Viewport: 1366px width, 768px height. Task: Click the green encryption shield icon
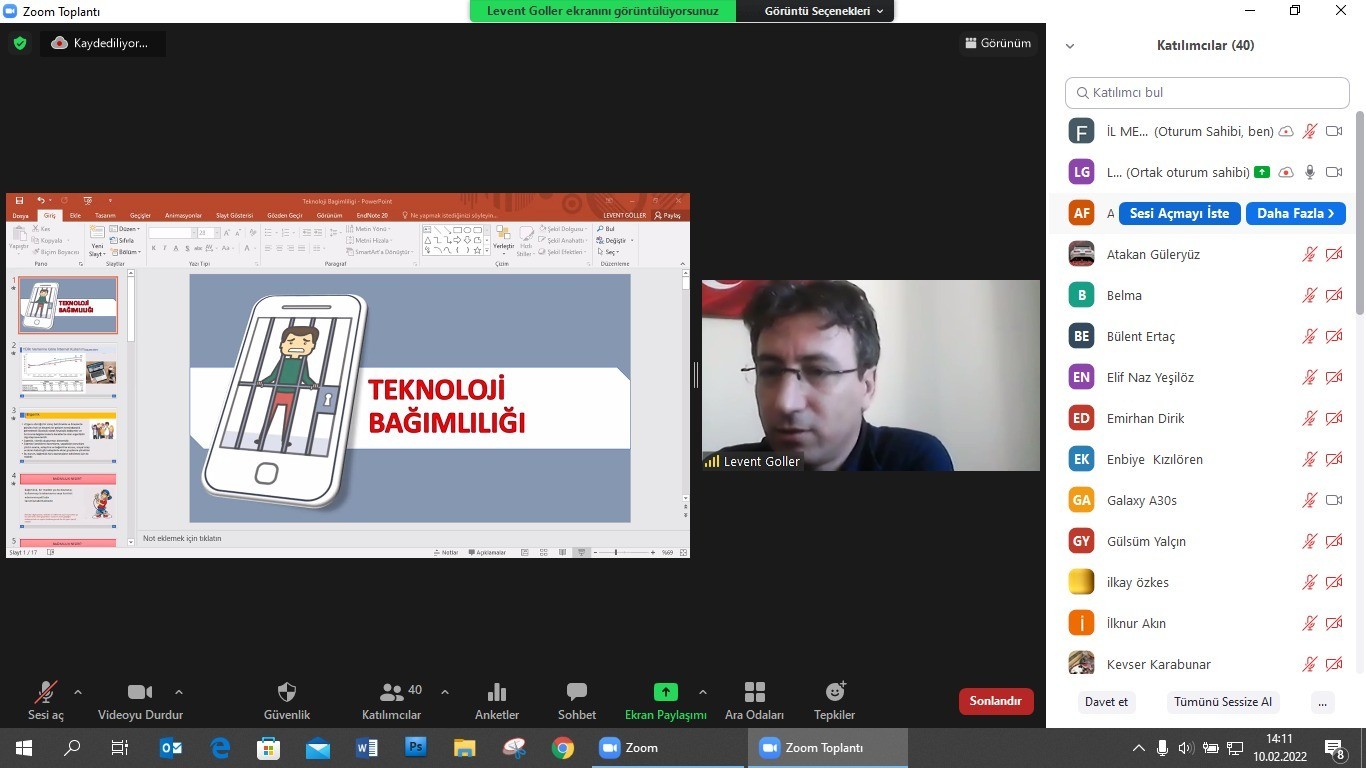20,43
